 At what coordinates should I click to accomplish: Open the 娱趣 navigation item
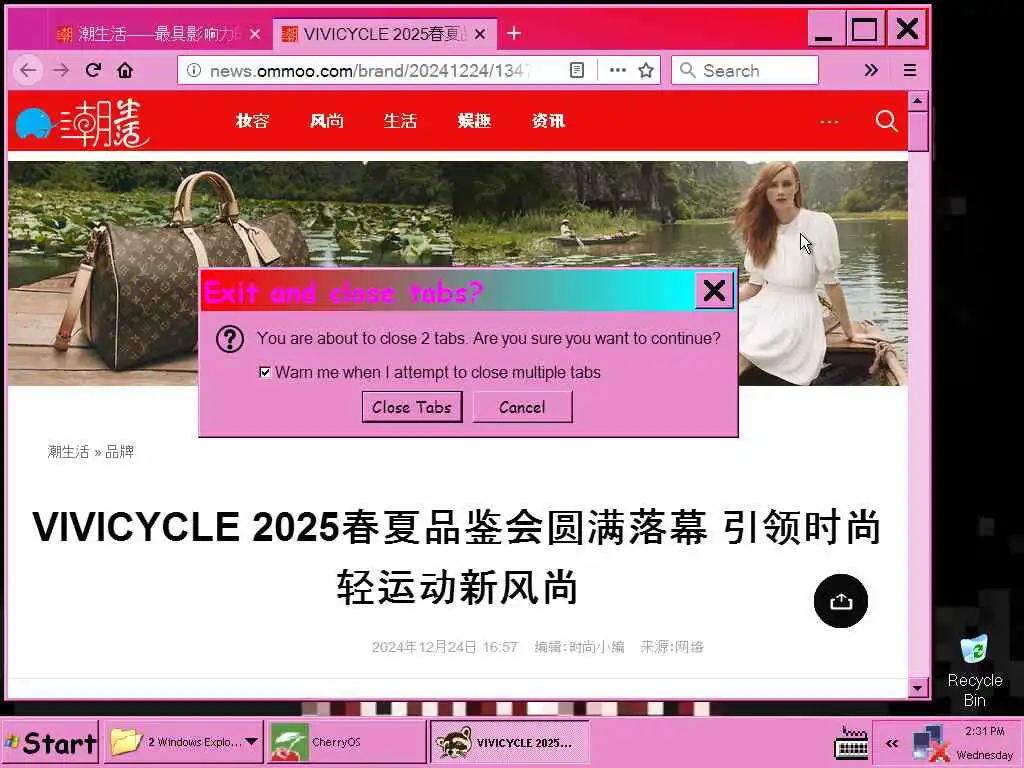[x=474, y=121]
